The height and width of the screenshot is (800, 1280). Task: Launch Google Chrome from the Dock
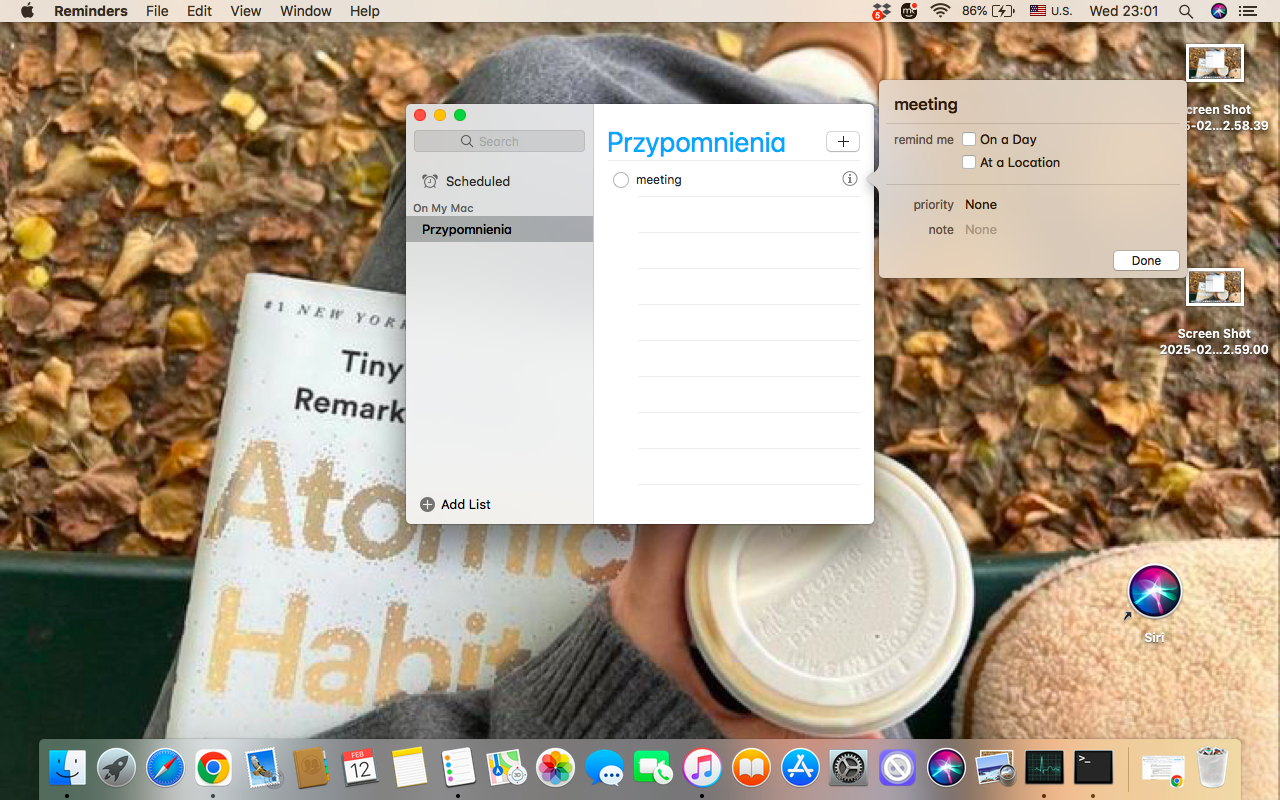point(212,768)
